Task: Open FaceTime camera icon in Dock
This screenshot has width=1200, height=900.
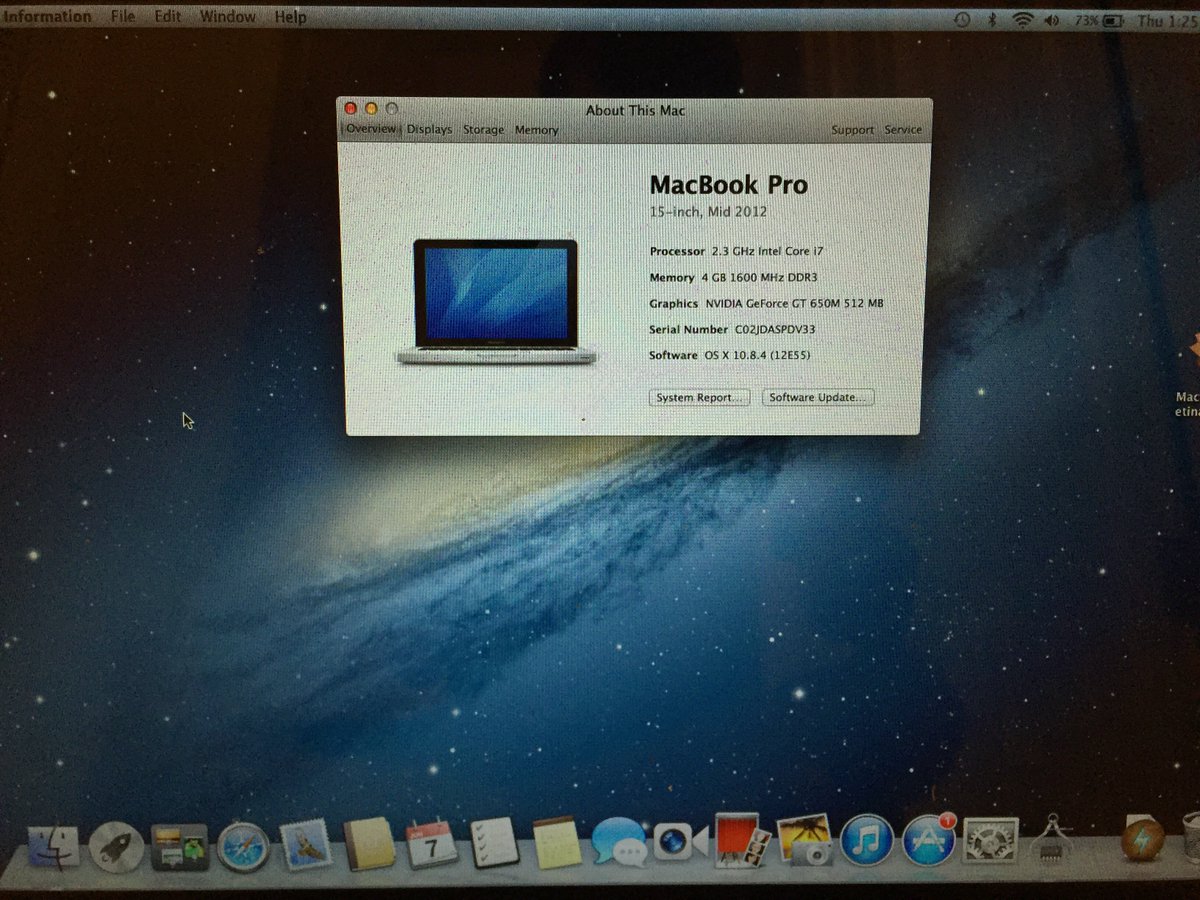Action: [681, 842]
